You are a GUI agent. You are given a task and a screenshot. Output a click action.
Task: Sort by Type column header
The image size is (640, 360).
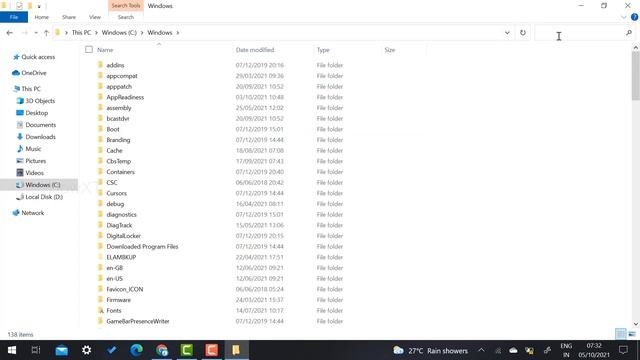[x=323, y=50]
